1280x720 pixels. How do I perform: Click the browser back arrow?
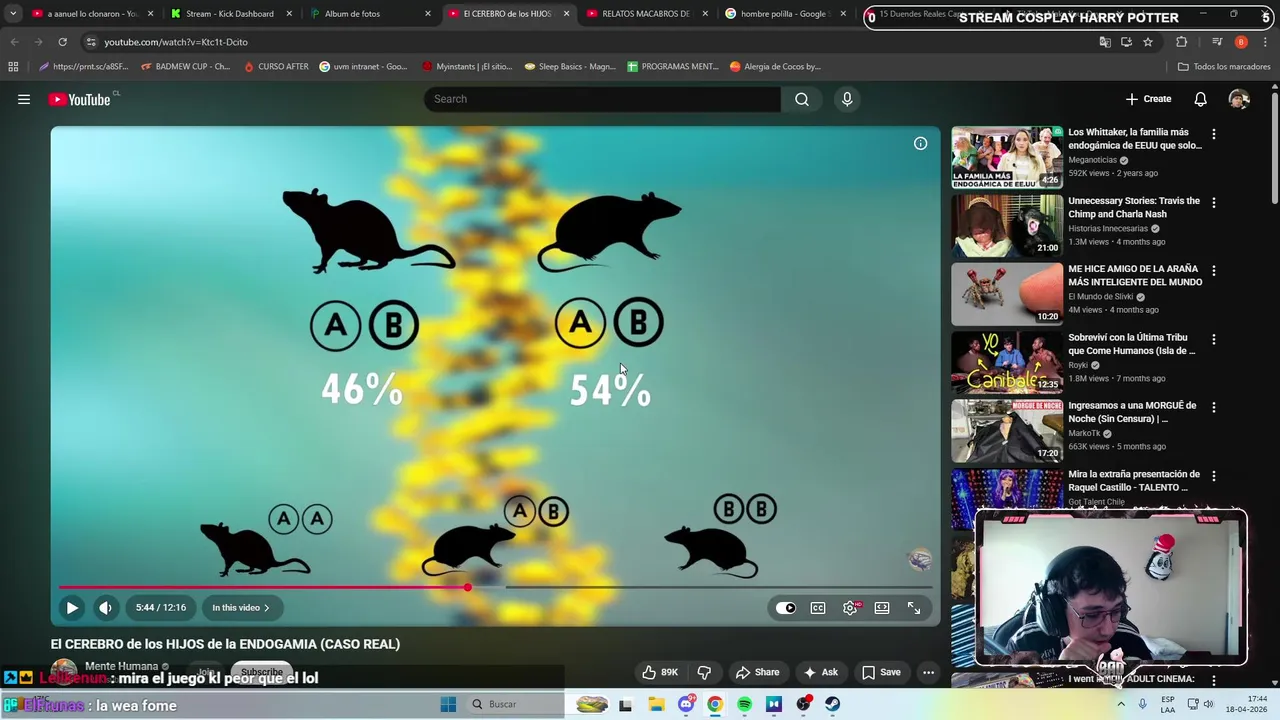coord(14,42)
